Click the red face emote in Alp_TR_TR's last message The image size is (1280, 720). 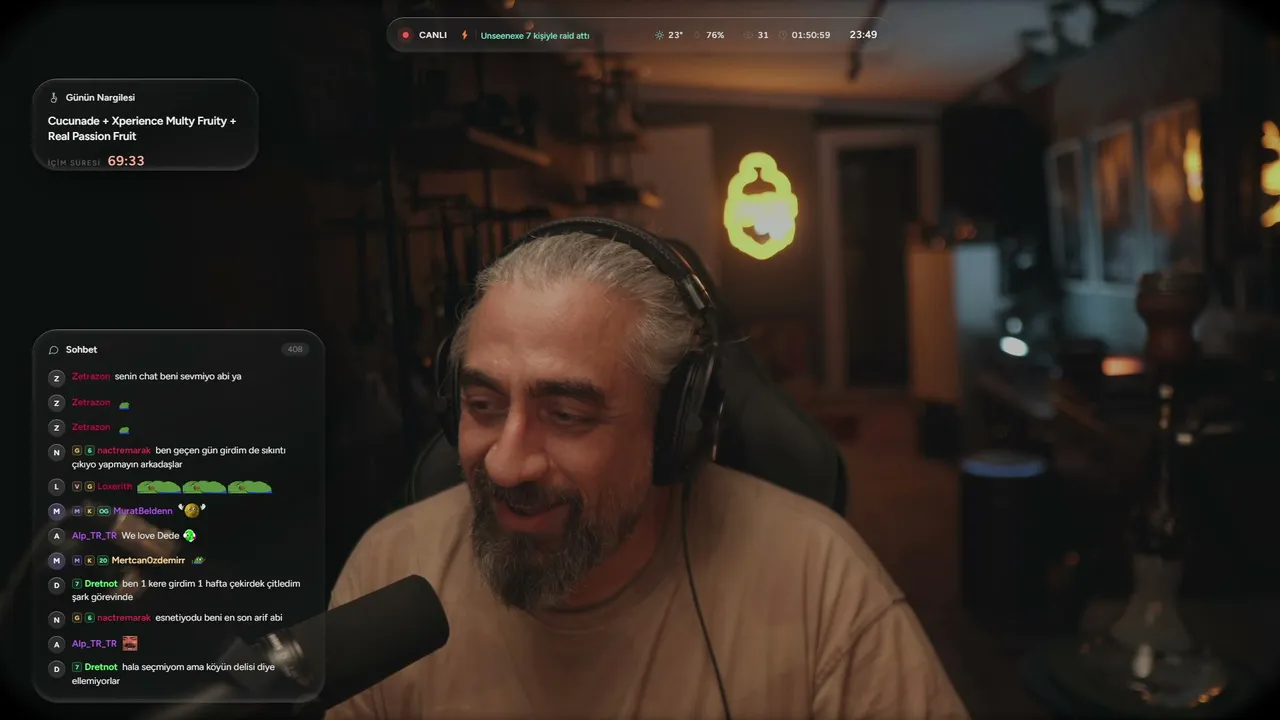[130, 643]
